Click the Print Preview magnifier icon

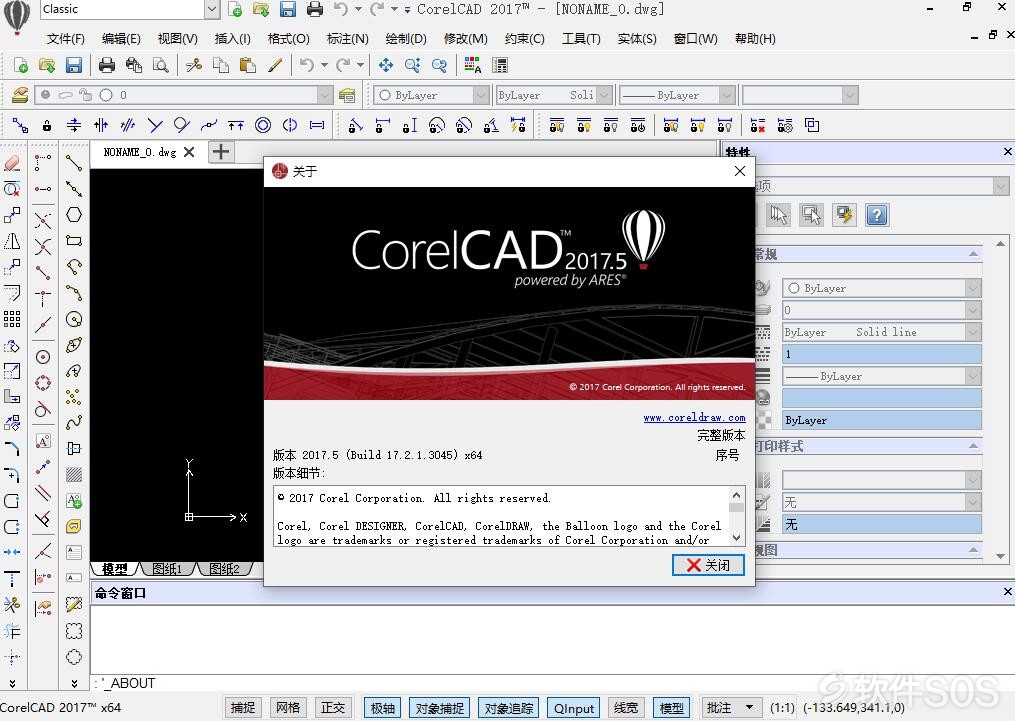pyautogui.click(x=161, y=65)
